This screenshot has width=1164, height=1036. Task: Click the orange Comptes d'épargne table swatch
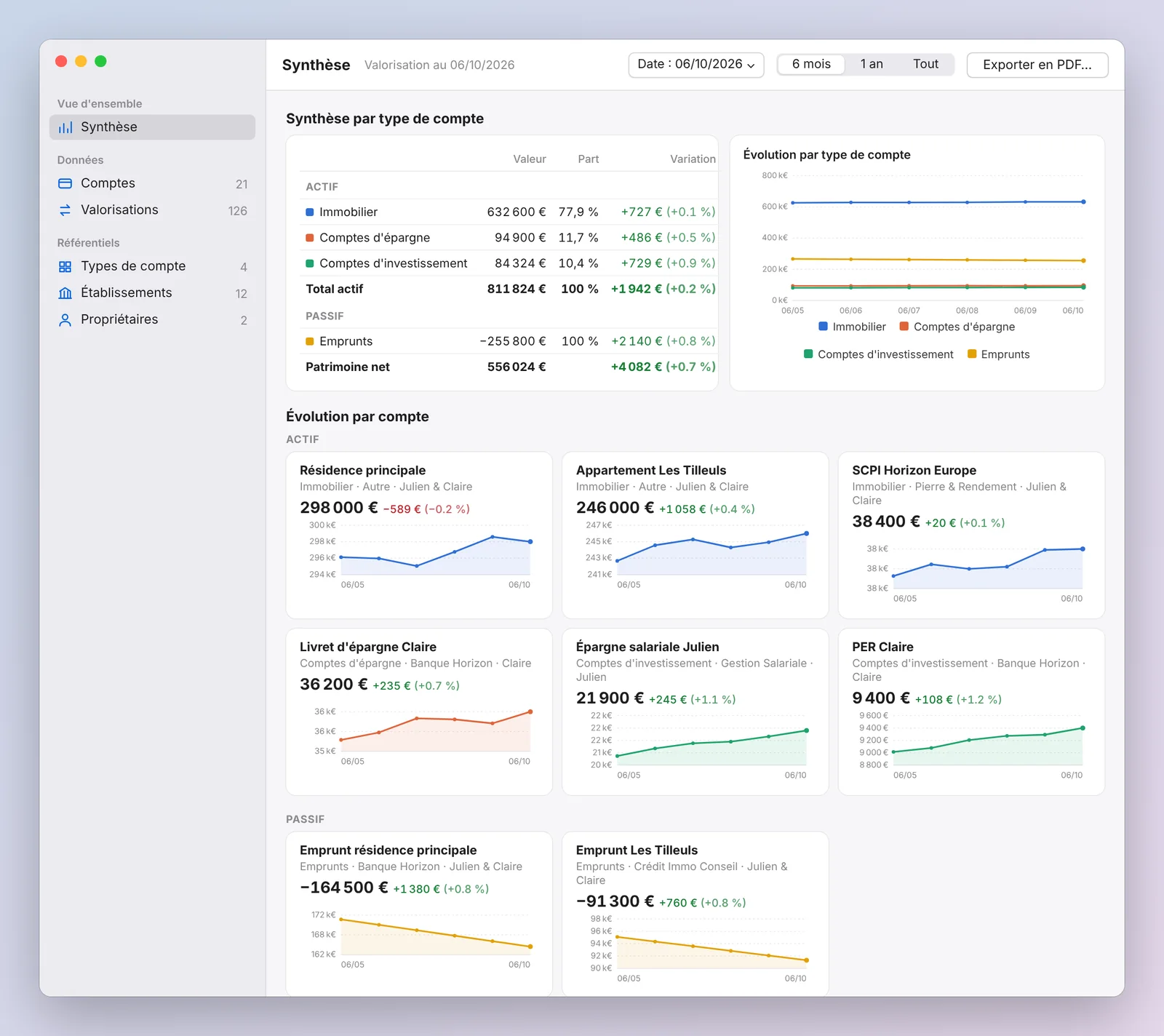[x=310, y=238]
